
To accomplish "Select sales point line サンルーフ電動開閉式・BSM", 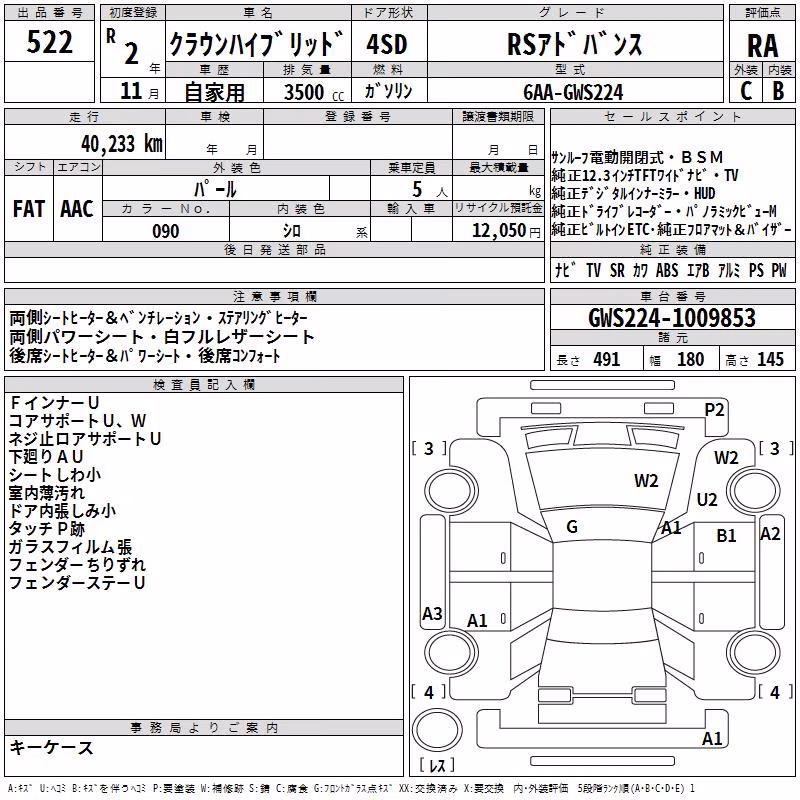I will 637,157.
